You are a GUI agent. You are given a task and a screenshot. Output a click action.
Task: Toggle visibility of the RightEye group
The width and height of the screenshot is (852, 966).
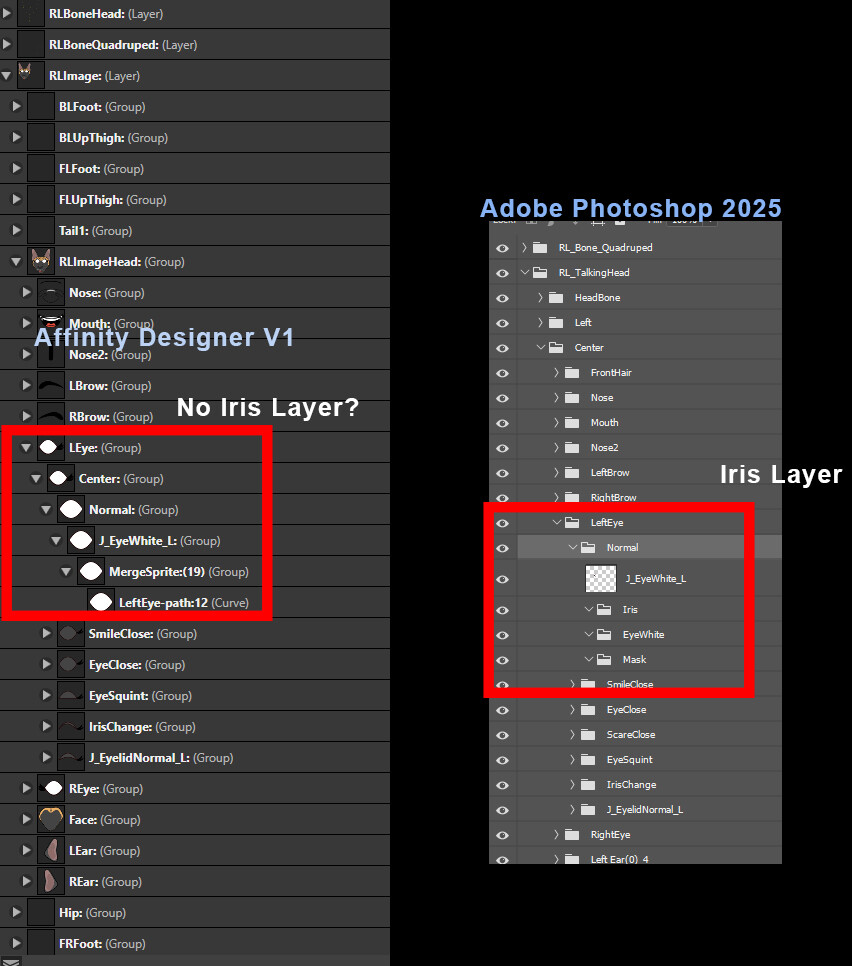503,835
